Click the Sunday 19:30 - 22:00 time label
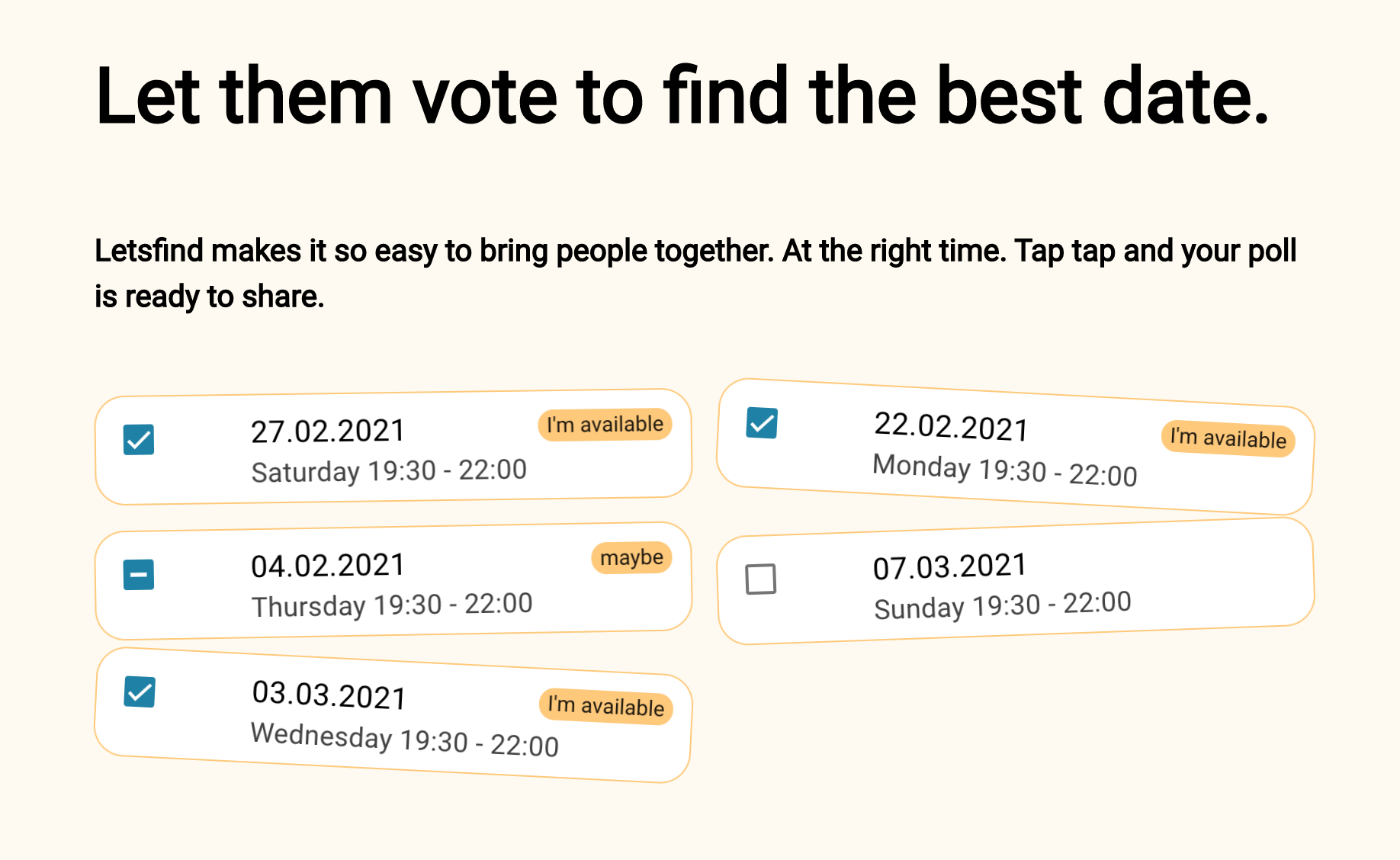The width and height of the screenshot is (1400, 860). click(1002, 605)
